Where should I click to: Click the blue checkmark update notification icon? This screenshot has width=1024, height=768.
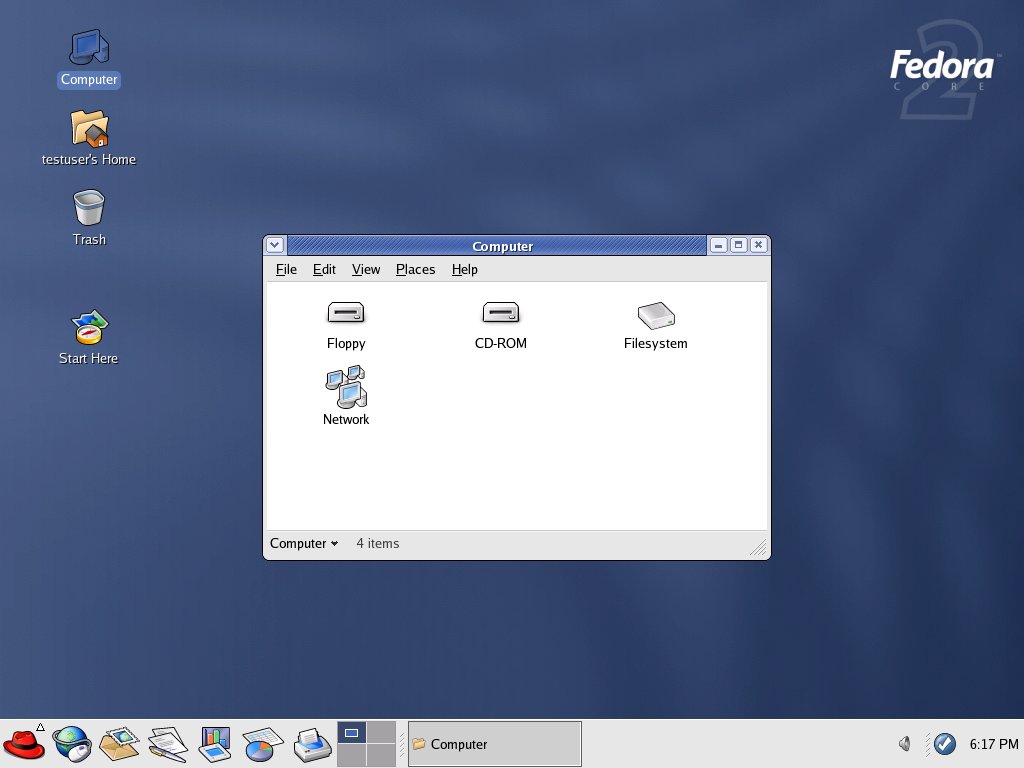point(945,744)
